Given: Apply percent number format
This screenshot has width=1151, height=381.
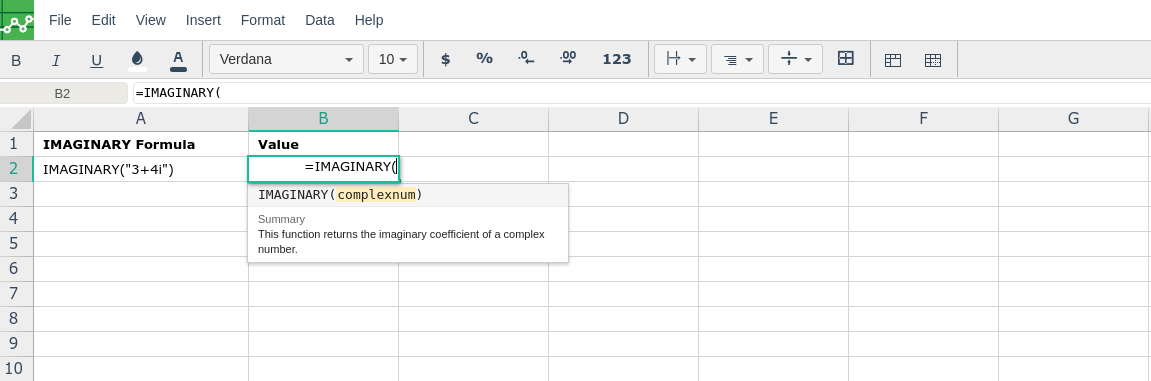Looking at the screenshot, I should [x=484, y=59].
